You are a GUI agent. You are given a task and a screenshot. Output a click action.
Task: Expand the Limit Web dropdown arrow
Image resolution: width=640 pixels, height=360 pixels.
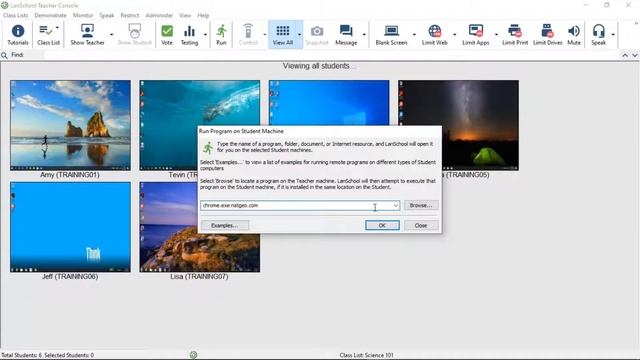click(455, 35)
